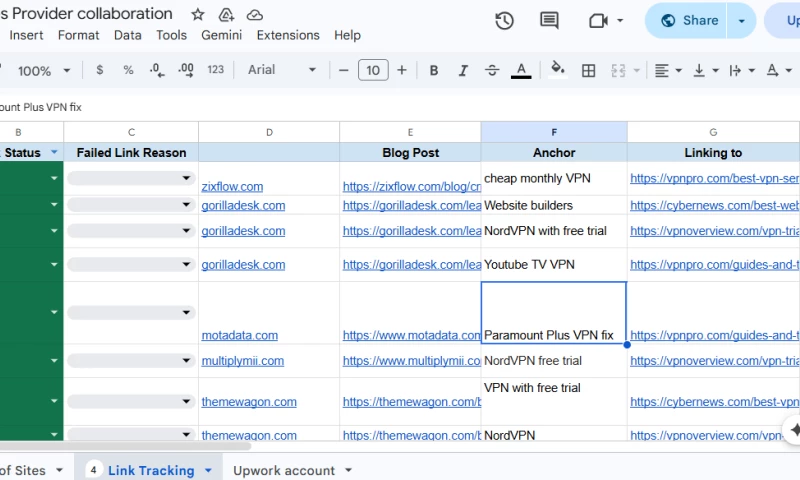Click merge cells icon
The height and width of the screenshot is (480, 800).
tap(618, 70)
